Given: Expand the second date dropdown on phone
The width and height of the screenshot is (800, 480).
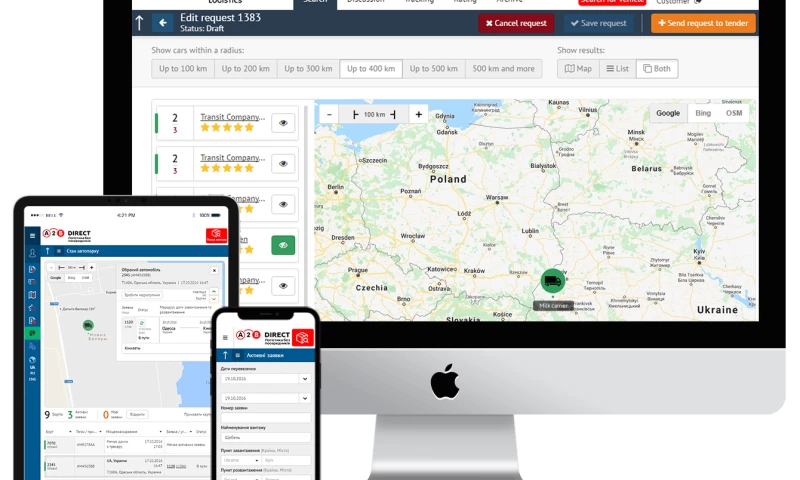Looking at the screenshot, I should pos(305,398).
